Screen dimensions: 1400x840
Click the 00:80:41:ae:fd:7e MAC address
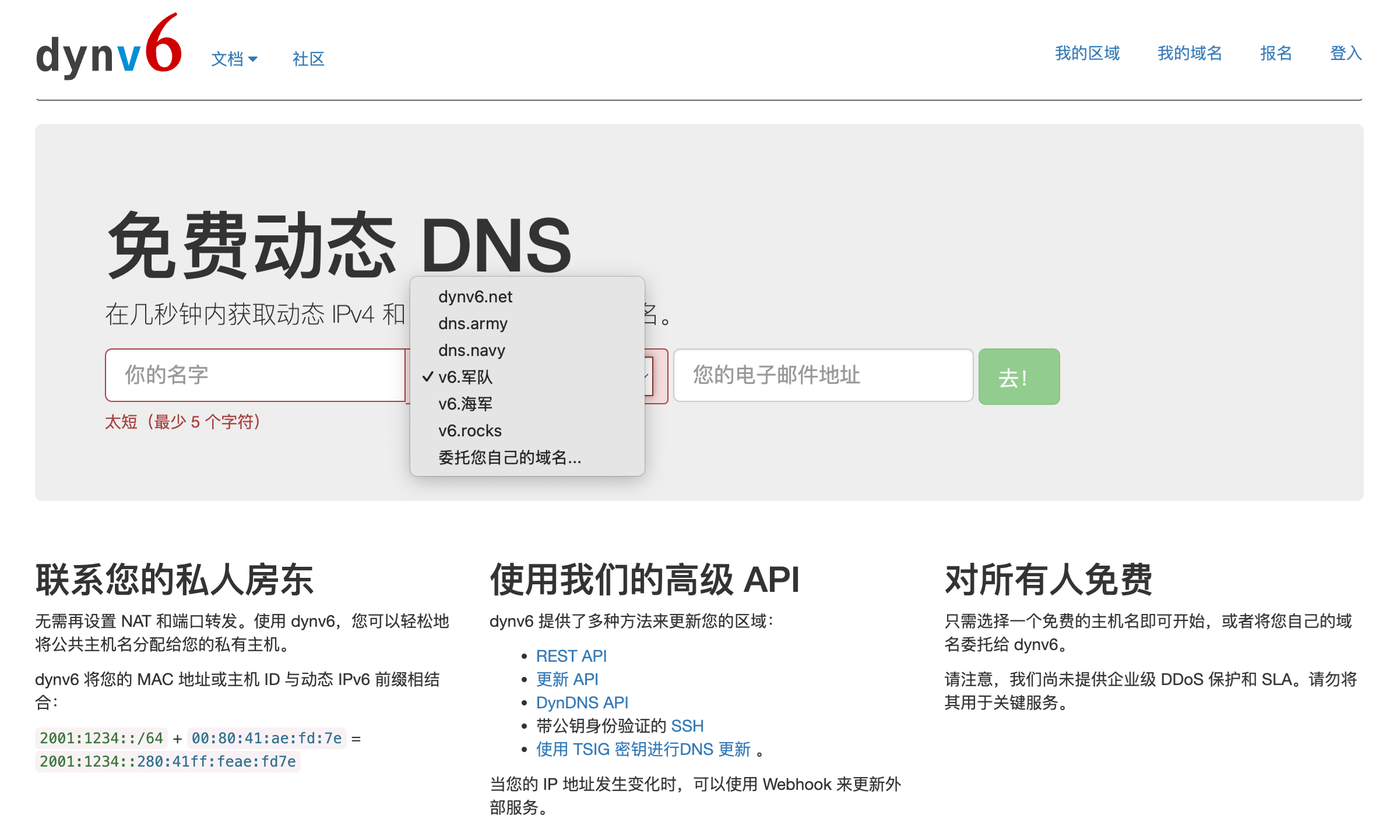point(267,738)
